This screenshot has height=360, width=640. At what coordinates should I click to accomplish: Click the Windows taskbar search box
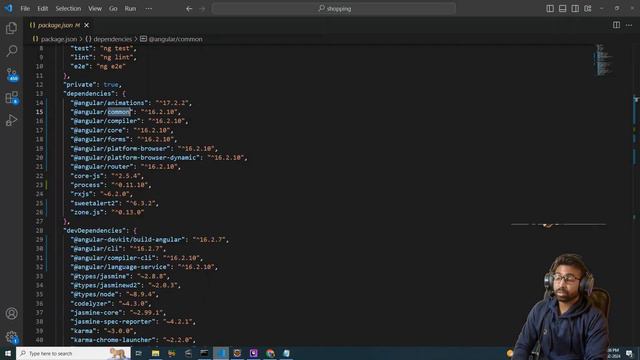tap(73, 353)
